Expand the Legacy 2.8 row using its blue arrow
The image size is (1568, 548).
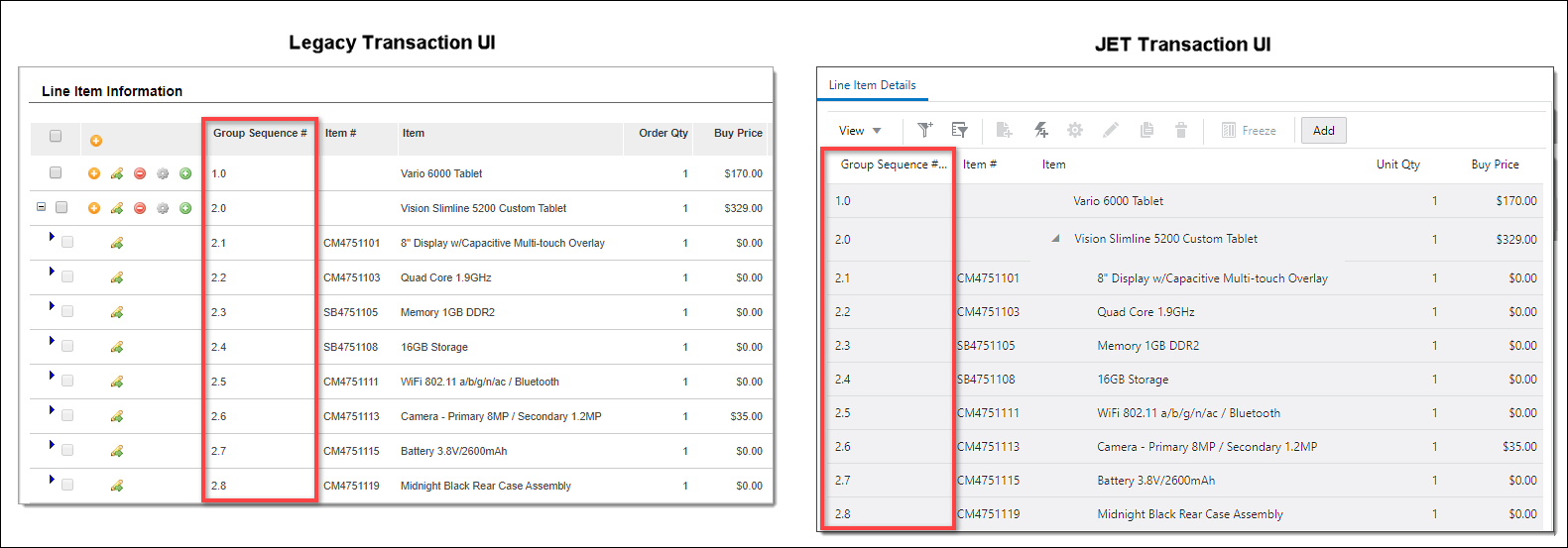(x=52, y=480)
